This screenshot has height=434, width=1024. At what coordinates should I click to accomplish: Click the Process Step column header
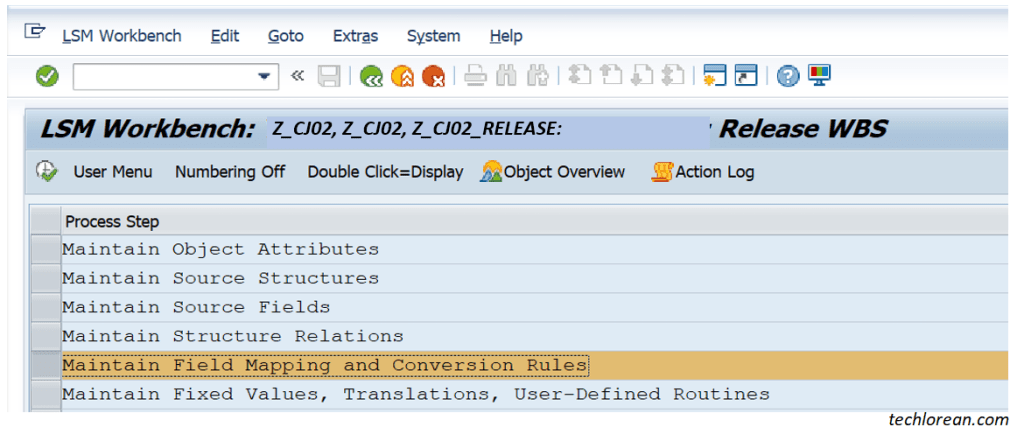click(535, 221)
